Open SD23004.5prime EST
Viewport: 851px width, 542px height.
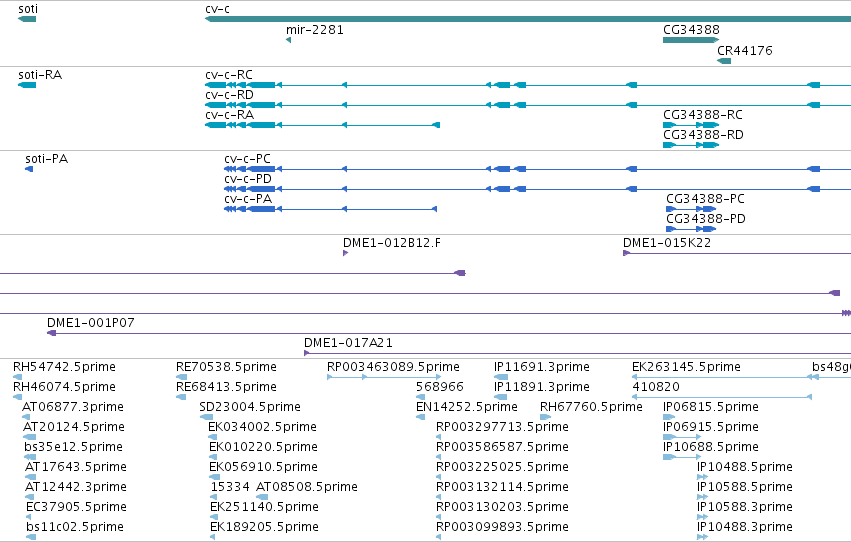click(x=206, y=417)
